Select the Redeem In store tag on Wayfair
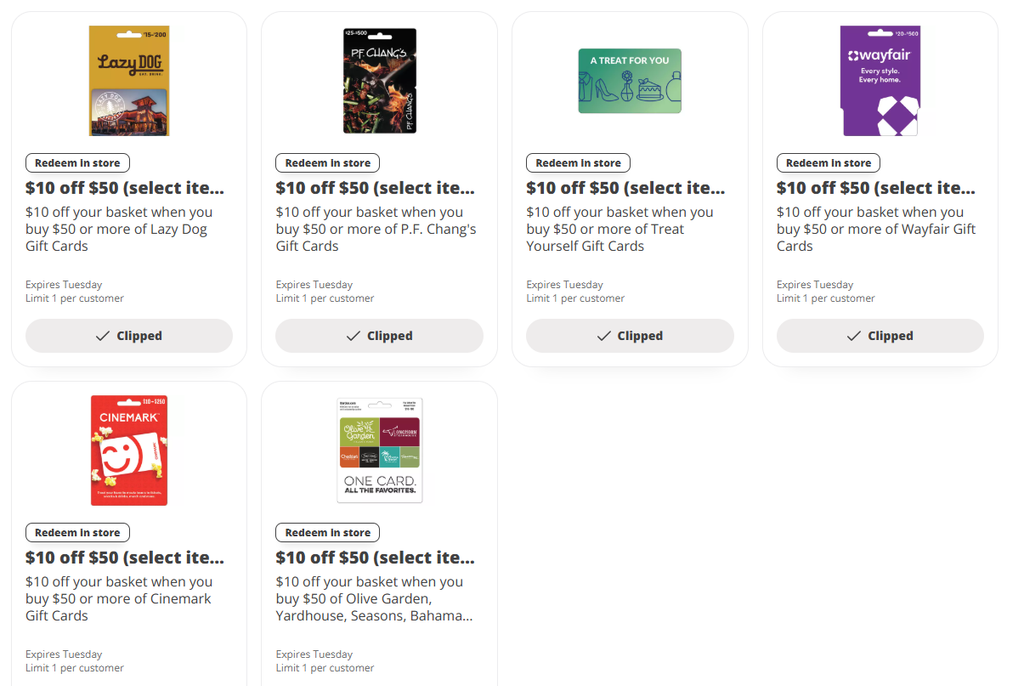This screenshot has width=1024, height=686. coord(829,163)
